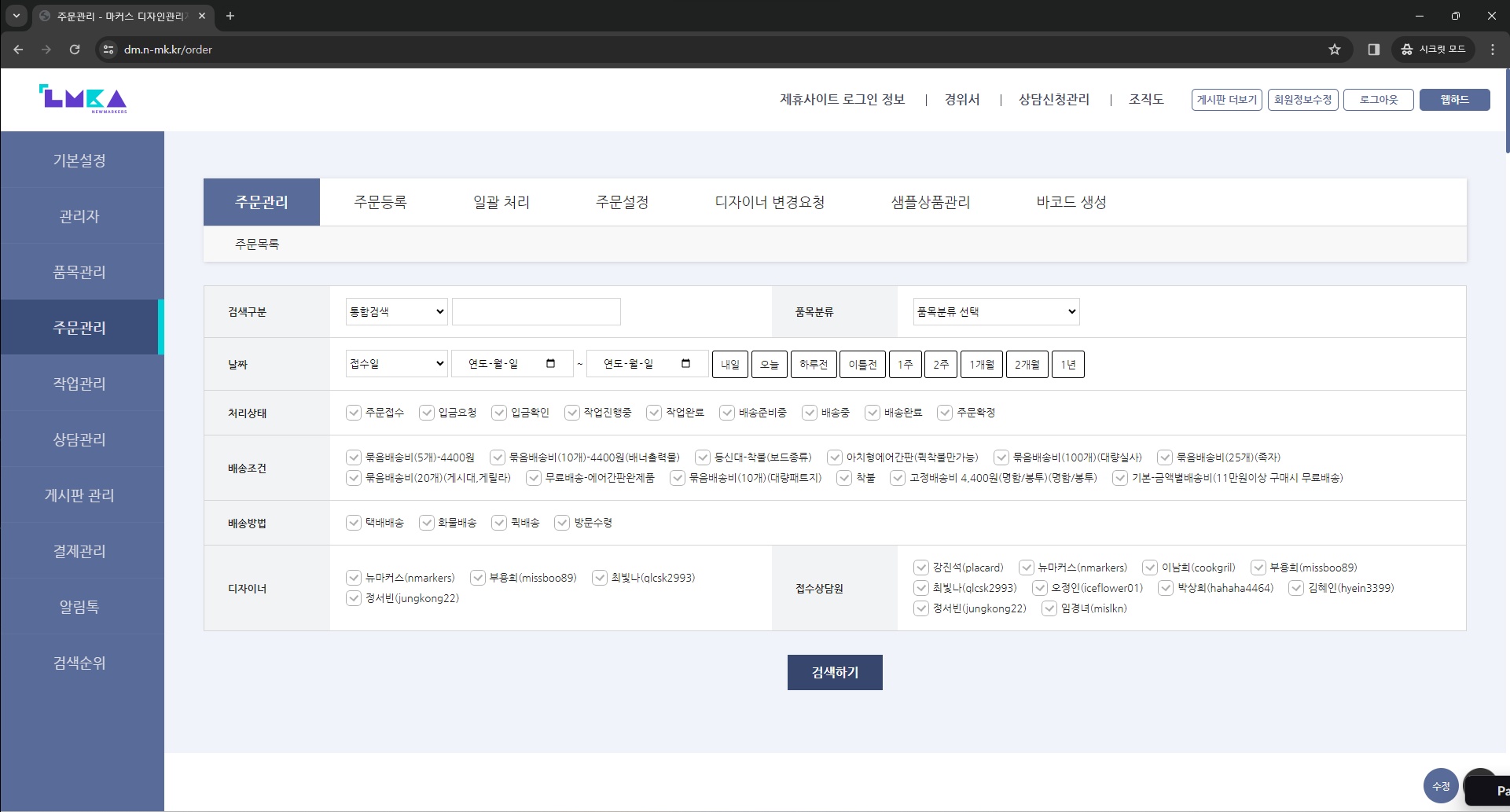Viewport: 1510px width, 812px height.
Task: Toggle the 무료배송-에어간판완제품 checkbox
Action: (x=534, y=478)
